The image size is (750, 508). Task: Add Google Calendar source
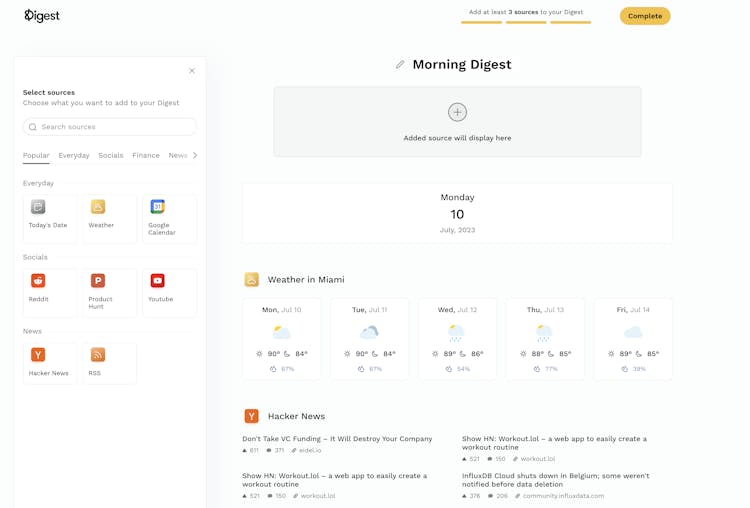[169, 218]
